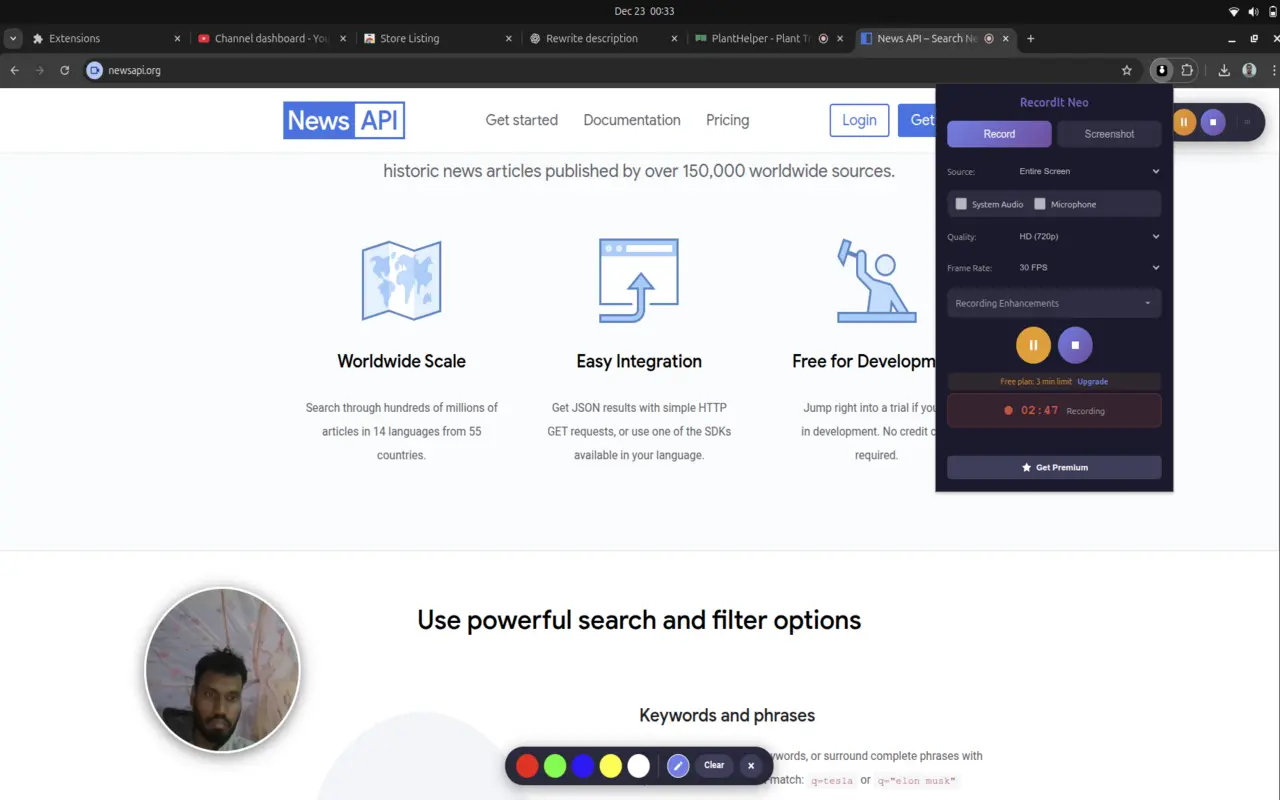Switch to the Store Listing browser tab
Image resolution: width=1280 pixels, height=800 pixels.
click(x=438, y=38)
